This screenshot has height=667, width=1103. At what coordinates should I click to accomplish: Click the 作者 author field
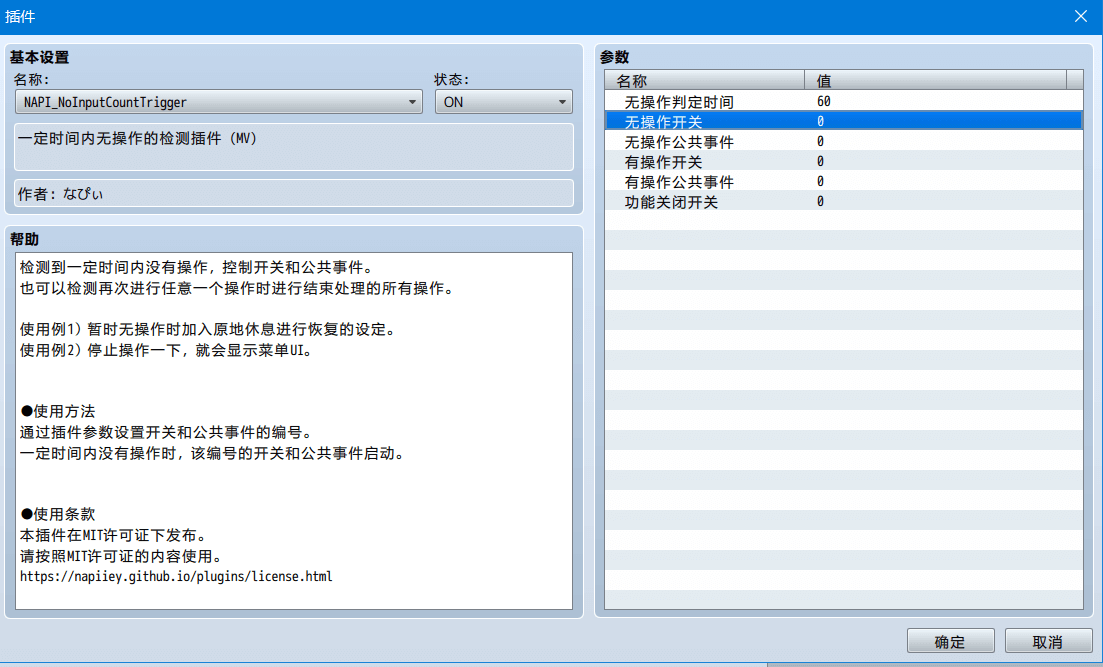pyautogui.click(x=294, y=193)
